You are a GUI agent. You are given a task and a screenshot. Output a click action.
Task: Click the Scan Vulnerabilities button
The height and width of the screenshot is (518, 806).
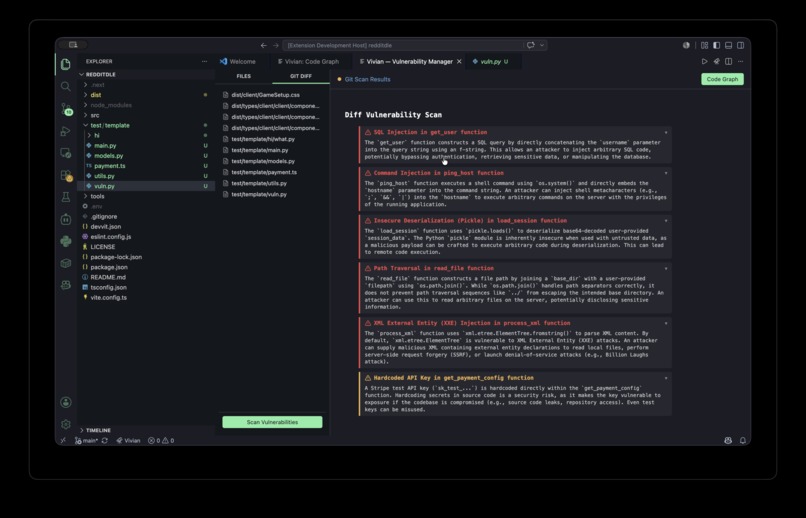[272, 422]
